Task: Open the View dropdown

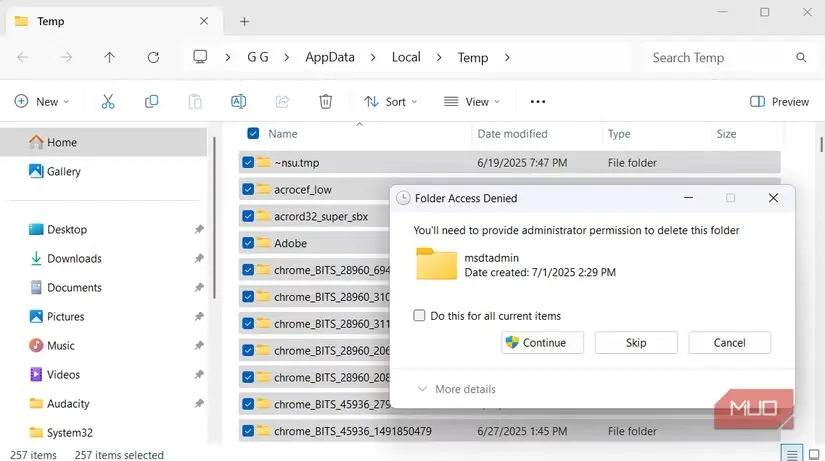Action: [x=471, y=102]
